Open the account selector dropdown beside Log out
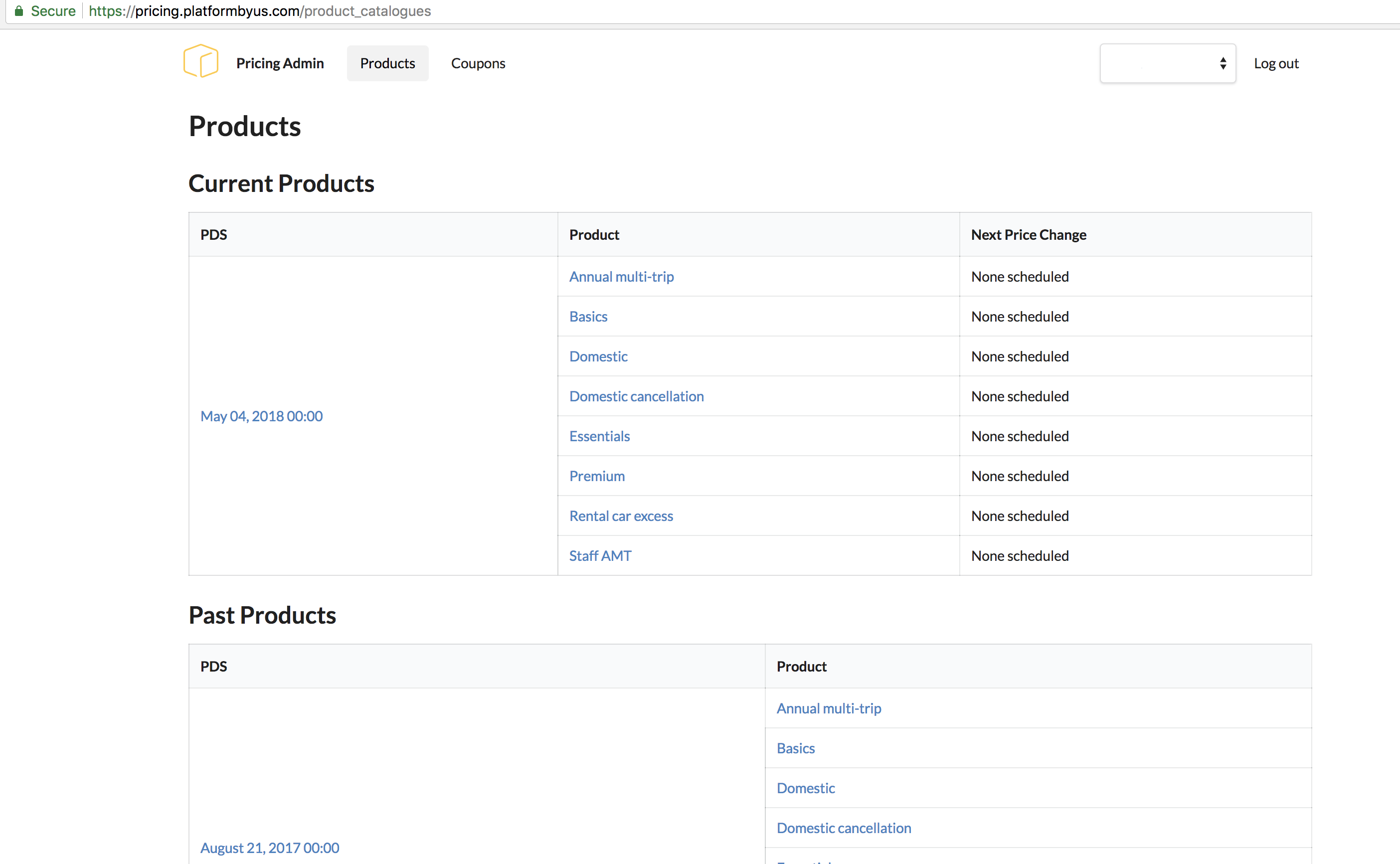The image size is (1400, 864). 1167,63
